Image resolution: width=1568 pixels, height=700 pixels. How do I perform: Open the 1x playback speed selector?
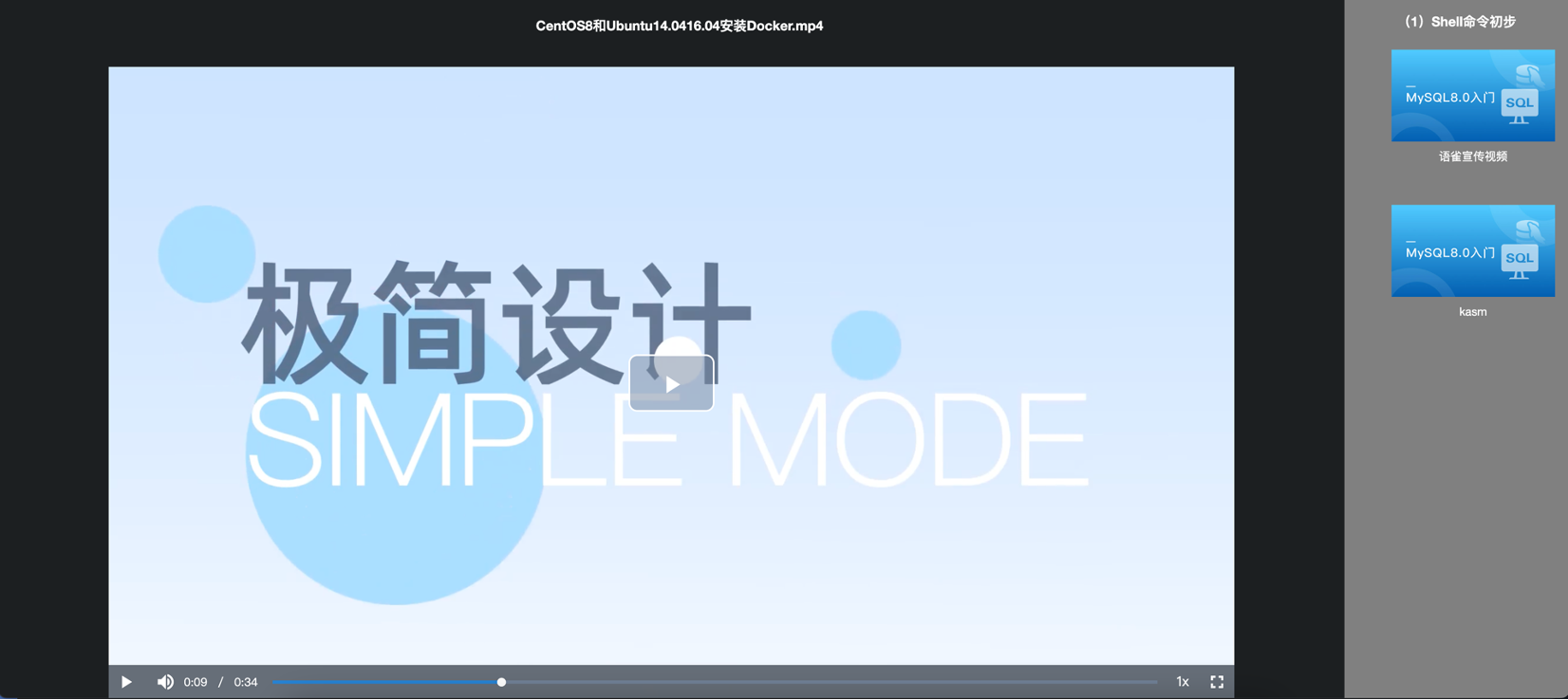[1182, 682]
